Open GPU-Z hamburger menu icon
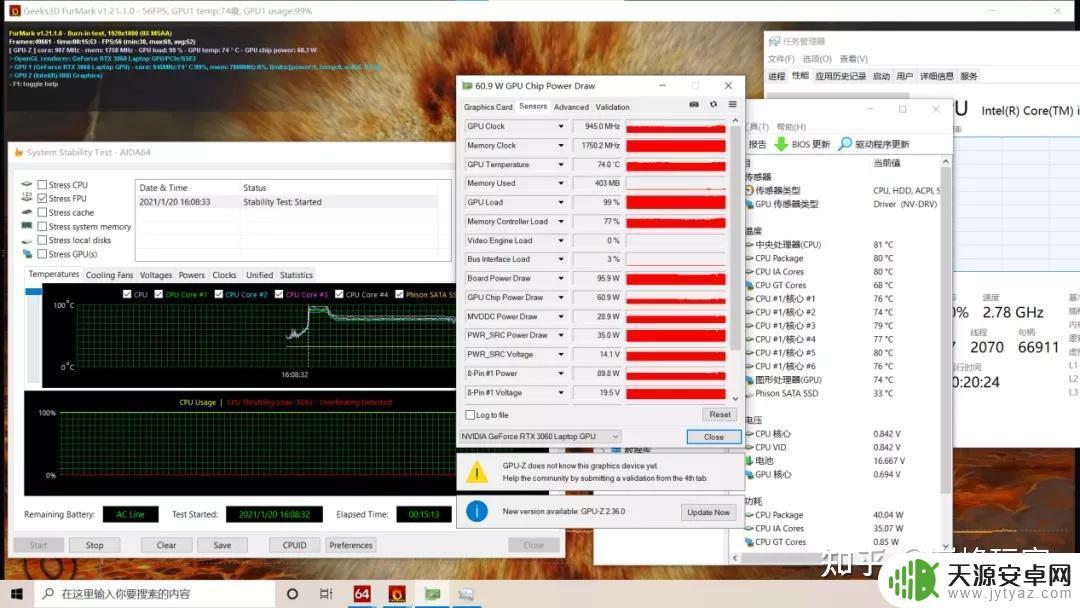The height and width of the screenshot is (608, 1080). click(x=732, y=105)
